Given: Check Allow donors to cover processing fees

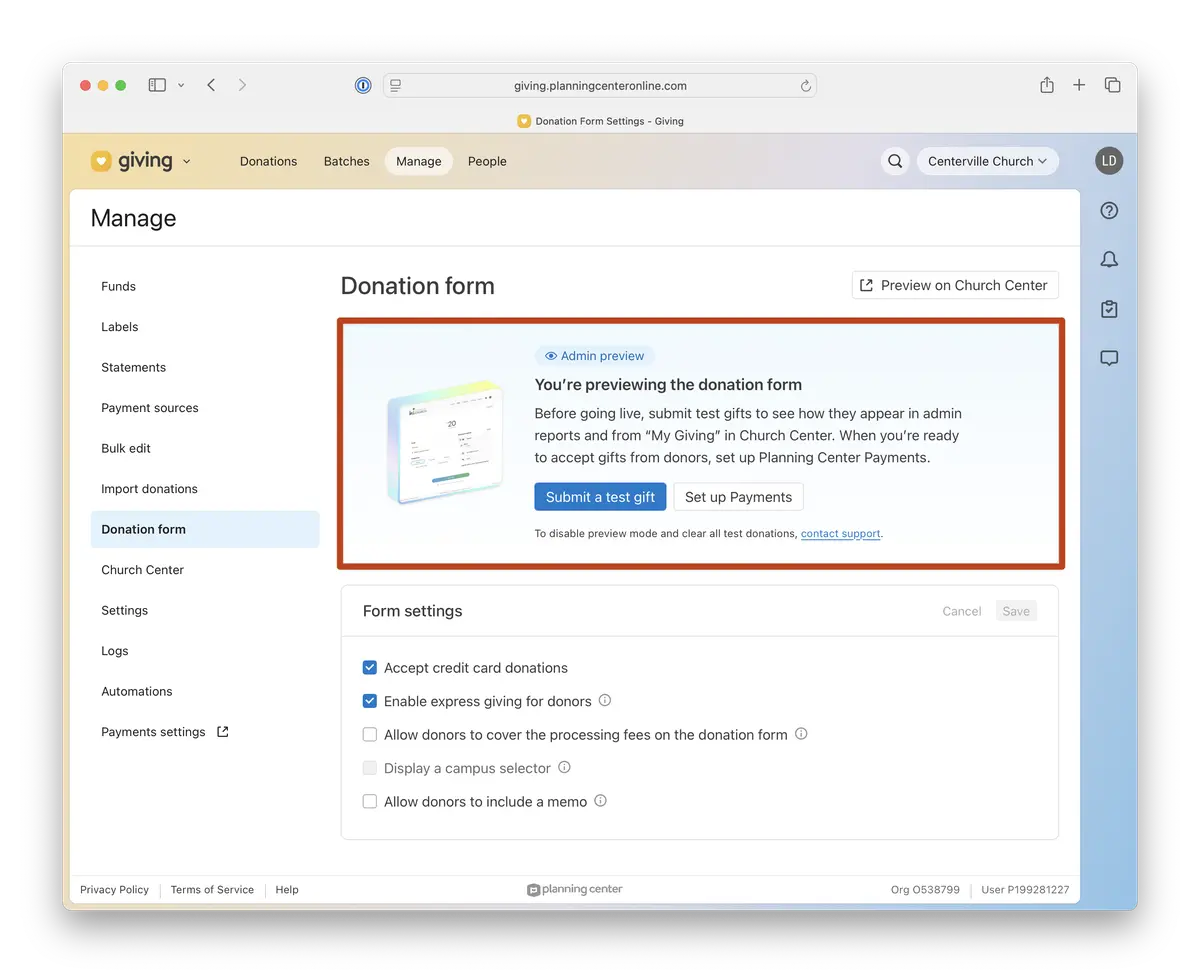Looking at the screenshot, I should 370,735.
